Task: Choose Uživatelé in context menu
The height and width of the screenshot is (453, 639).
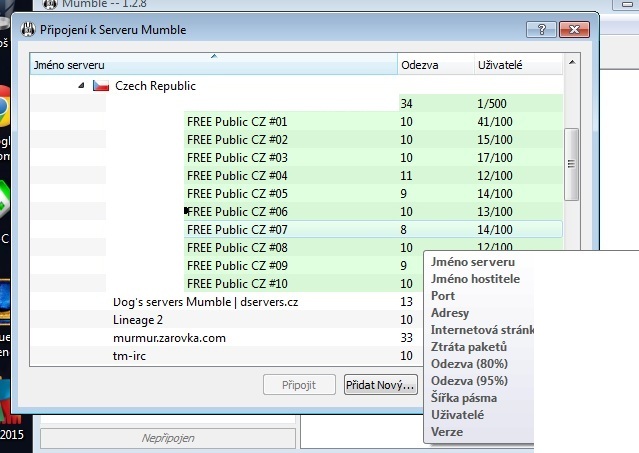Action: coord(457,415)
